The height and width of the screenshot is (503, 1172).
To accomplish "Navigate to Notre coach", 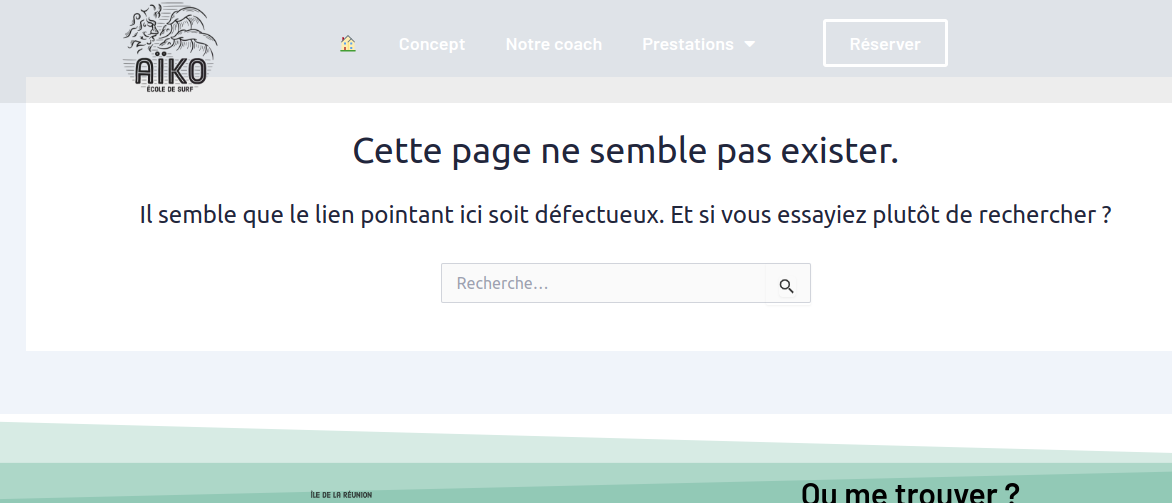I will [554, 44].
